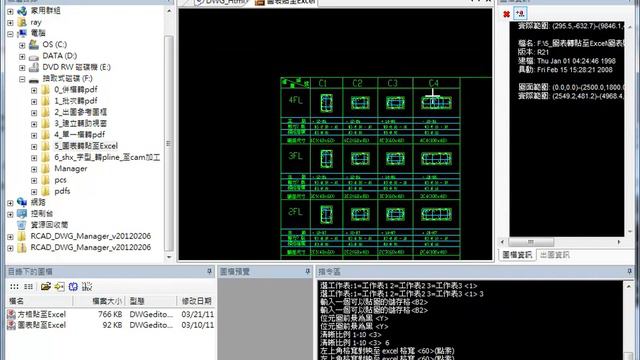
Task: Expand the 家用群組 node
Action: (x=11, y=11)
